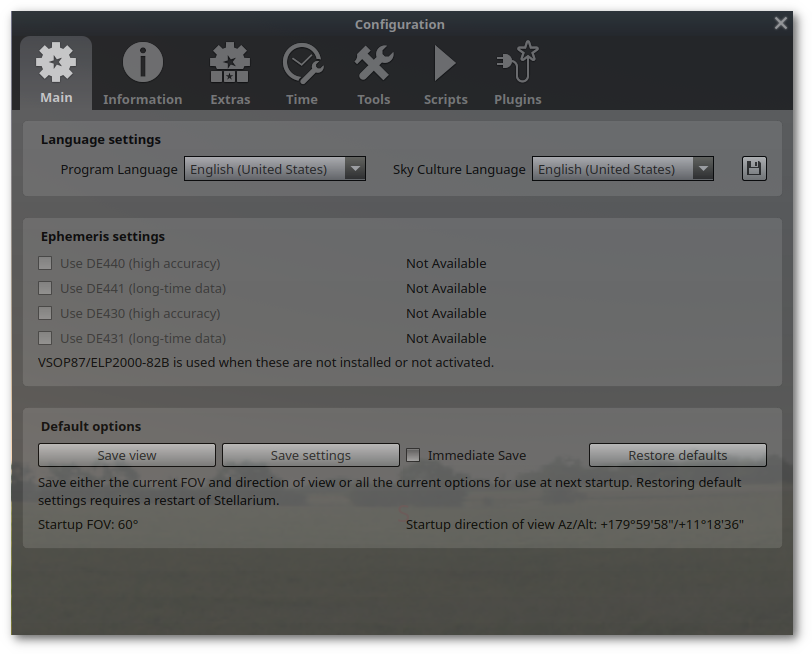Expand the Sky Culture Language dropdown
Viewport: 812px width, 654px height.
tap(623, 169)
